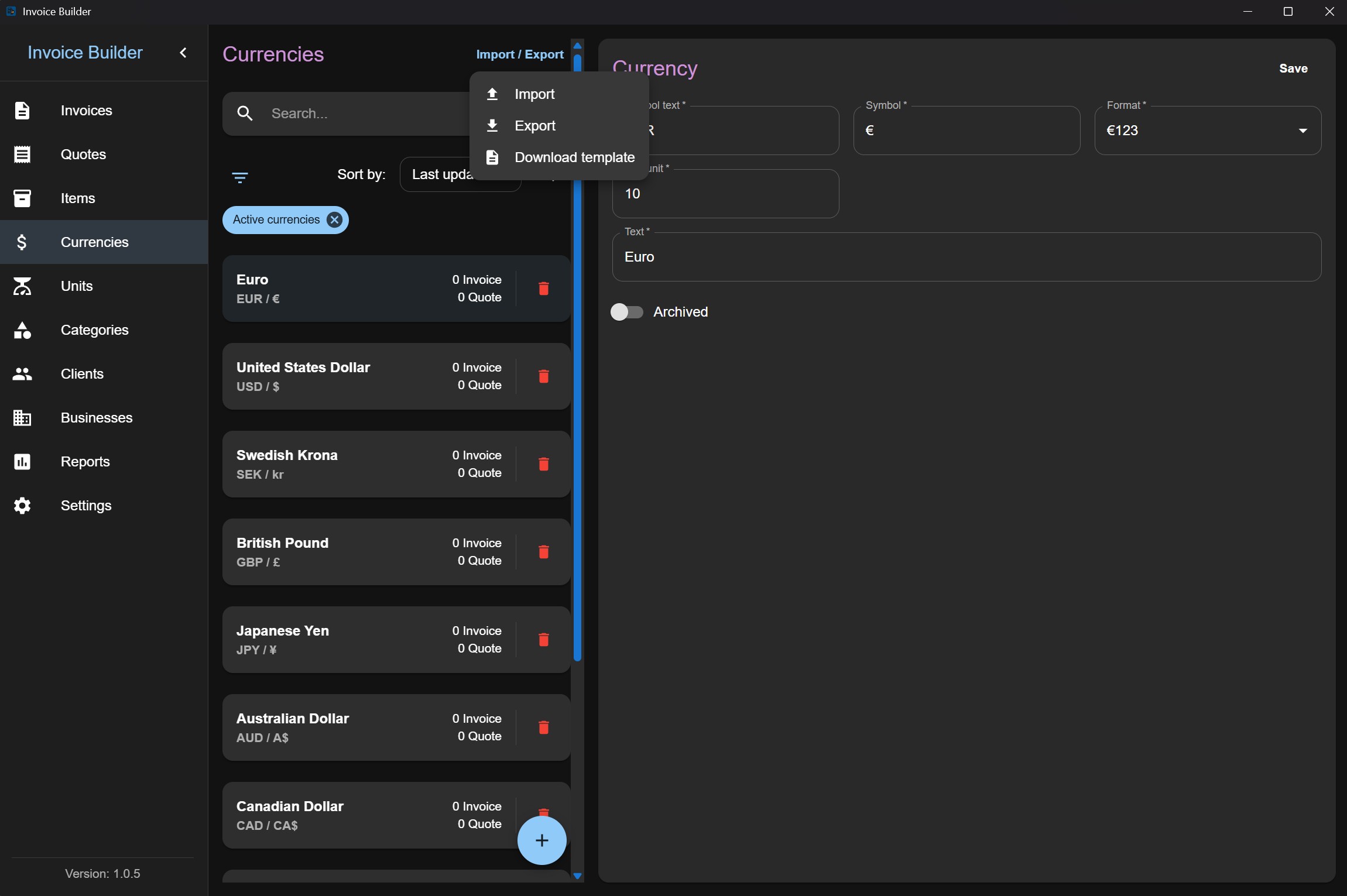Choose Import from the menu
The image size is (1347, 896).
(x=559, y=94)
